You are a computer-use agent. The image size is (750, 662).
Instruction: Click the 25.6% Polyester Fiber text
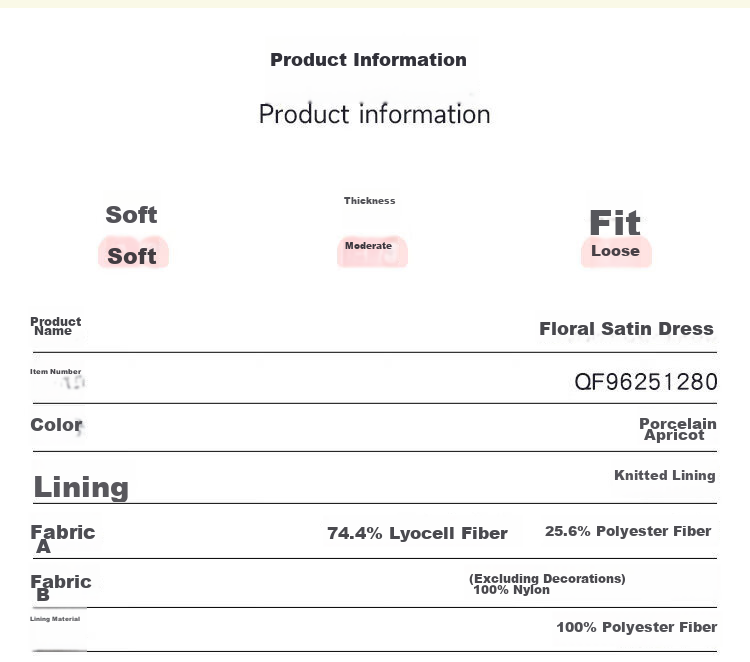pyautogui.click(x=628, y=531)
